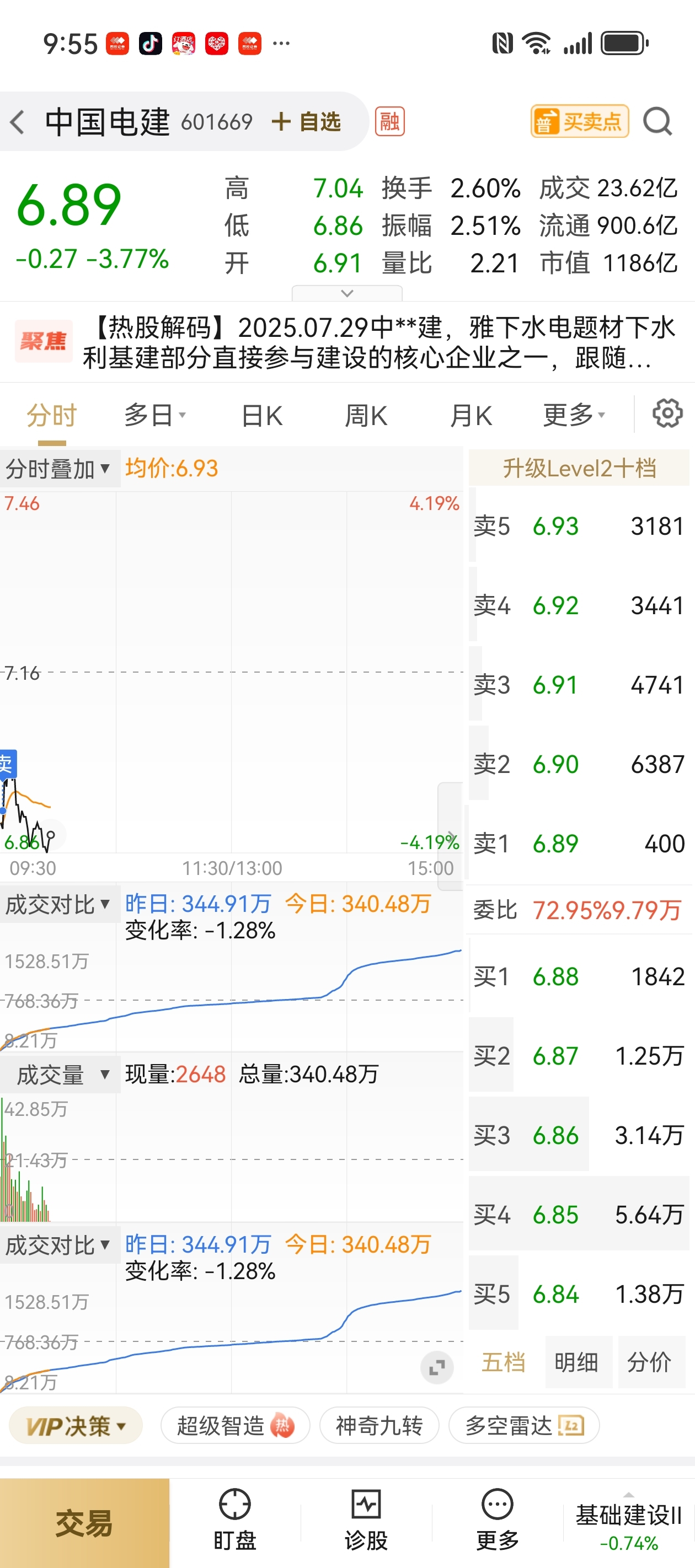
Task: Tap the 市值 1186亿 value
Action: point(640,264)
